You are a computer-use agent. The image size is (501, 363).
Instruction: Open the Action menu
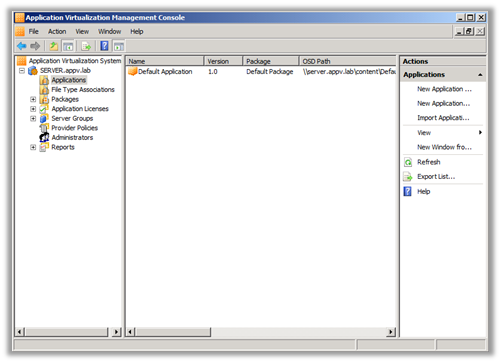pyautogui.click(x=57, y=32)
